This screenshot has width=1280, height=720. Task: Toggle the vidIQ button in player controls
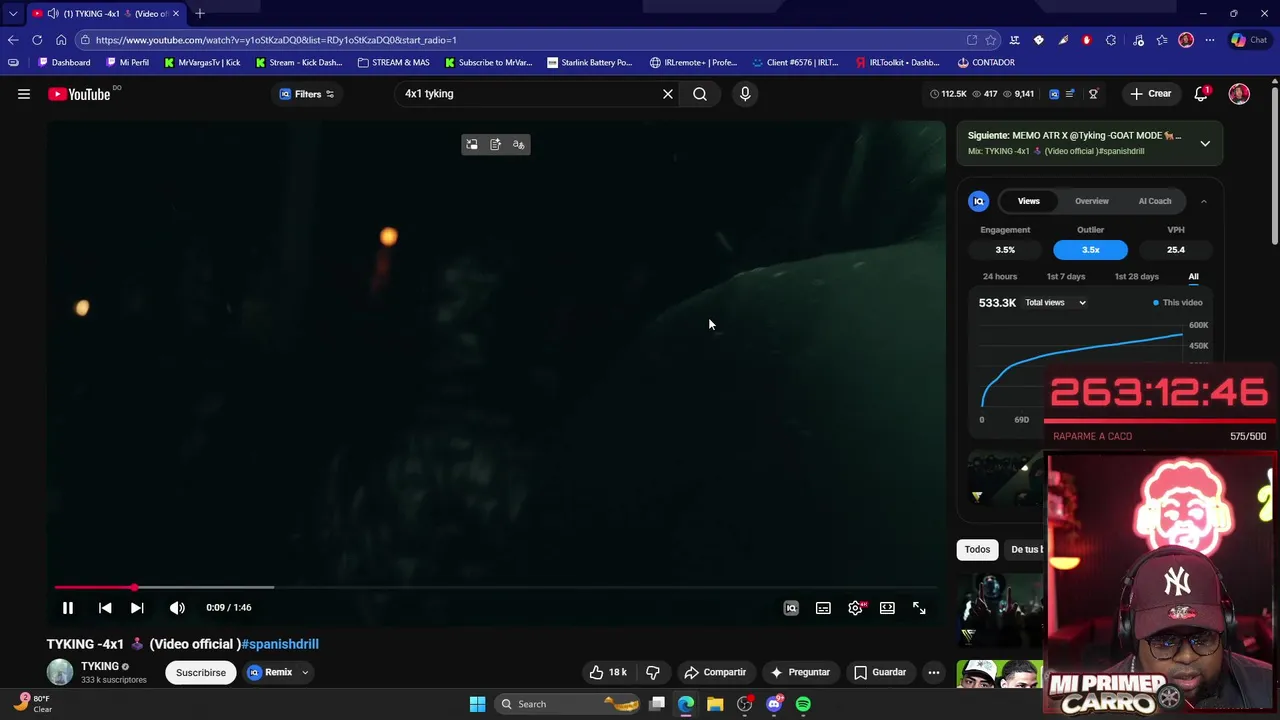coord(791,608)
